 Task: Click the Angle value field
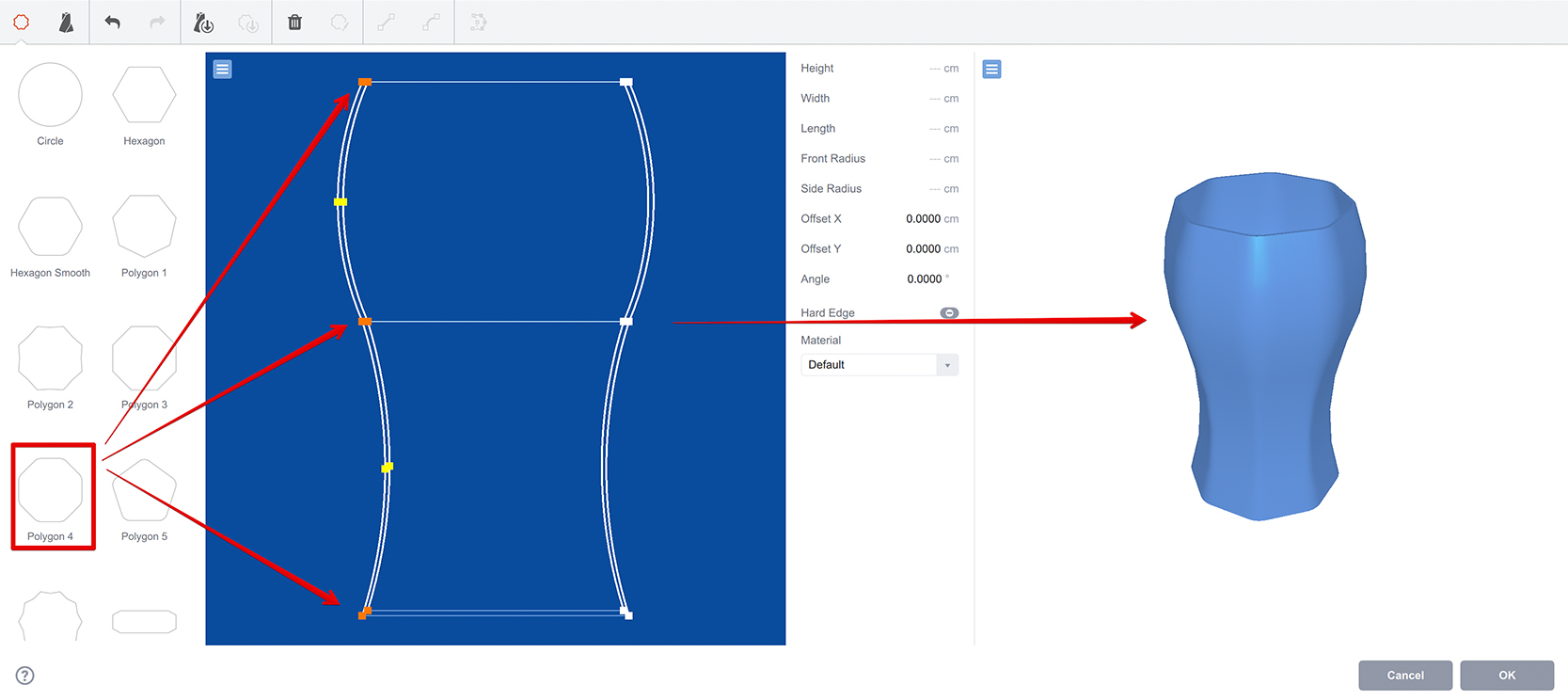[923, 279]
